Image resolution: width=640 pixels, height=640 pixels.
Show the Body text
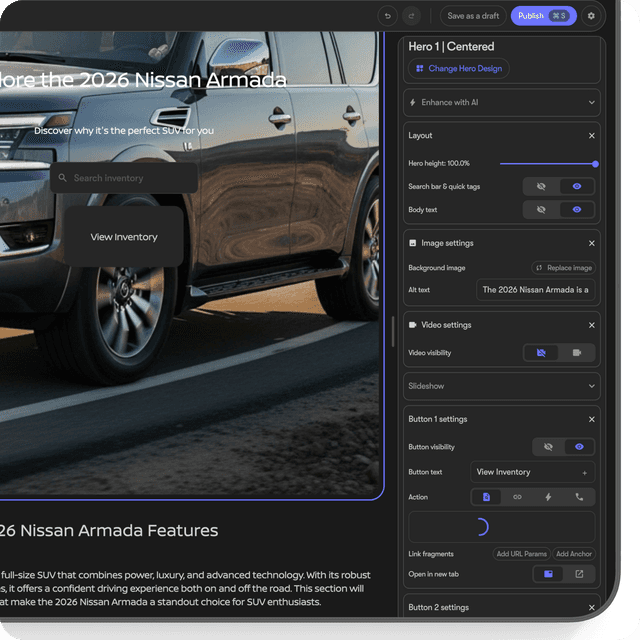point(576,210)
